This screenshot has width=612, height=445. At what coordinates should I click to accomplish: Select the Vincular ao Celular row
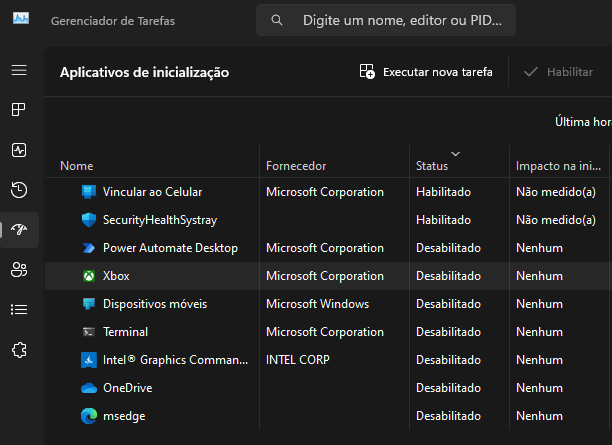click(x=328, y=192)
